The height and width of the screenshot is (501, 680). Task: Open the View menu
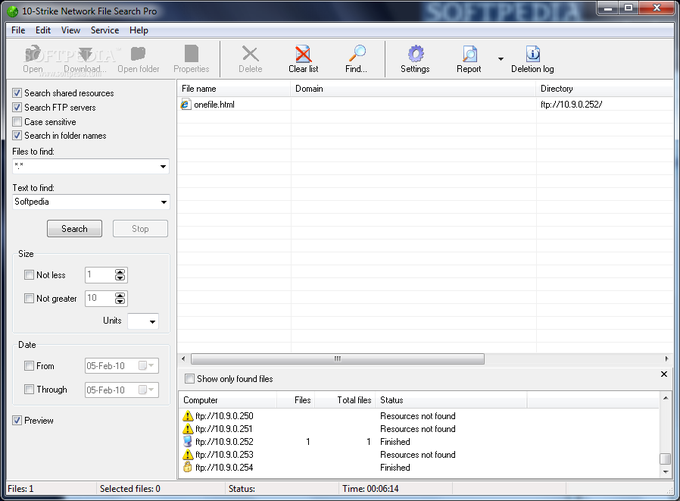tap(71, 30)
